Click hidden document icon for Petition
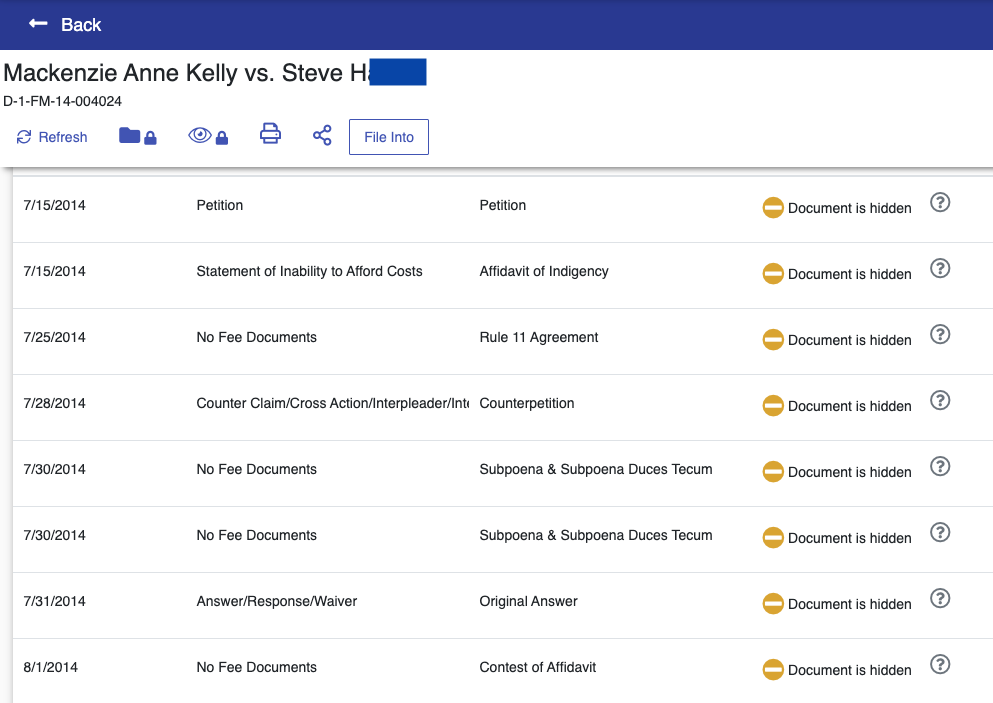This screenshot has width=993, height=703. coord(773,208)
